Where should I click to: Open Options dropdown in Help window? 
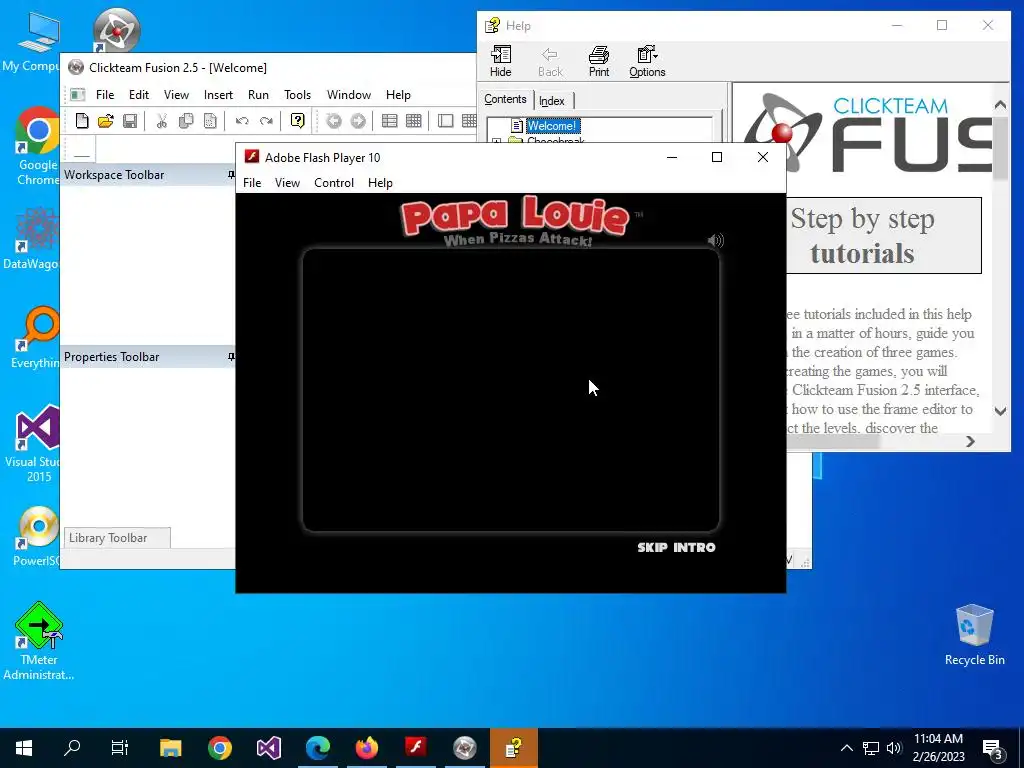[647, 61]
